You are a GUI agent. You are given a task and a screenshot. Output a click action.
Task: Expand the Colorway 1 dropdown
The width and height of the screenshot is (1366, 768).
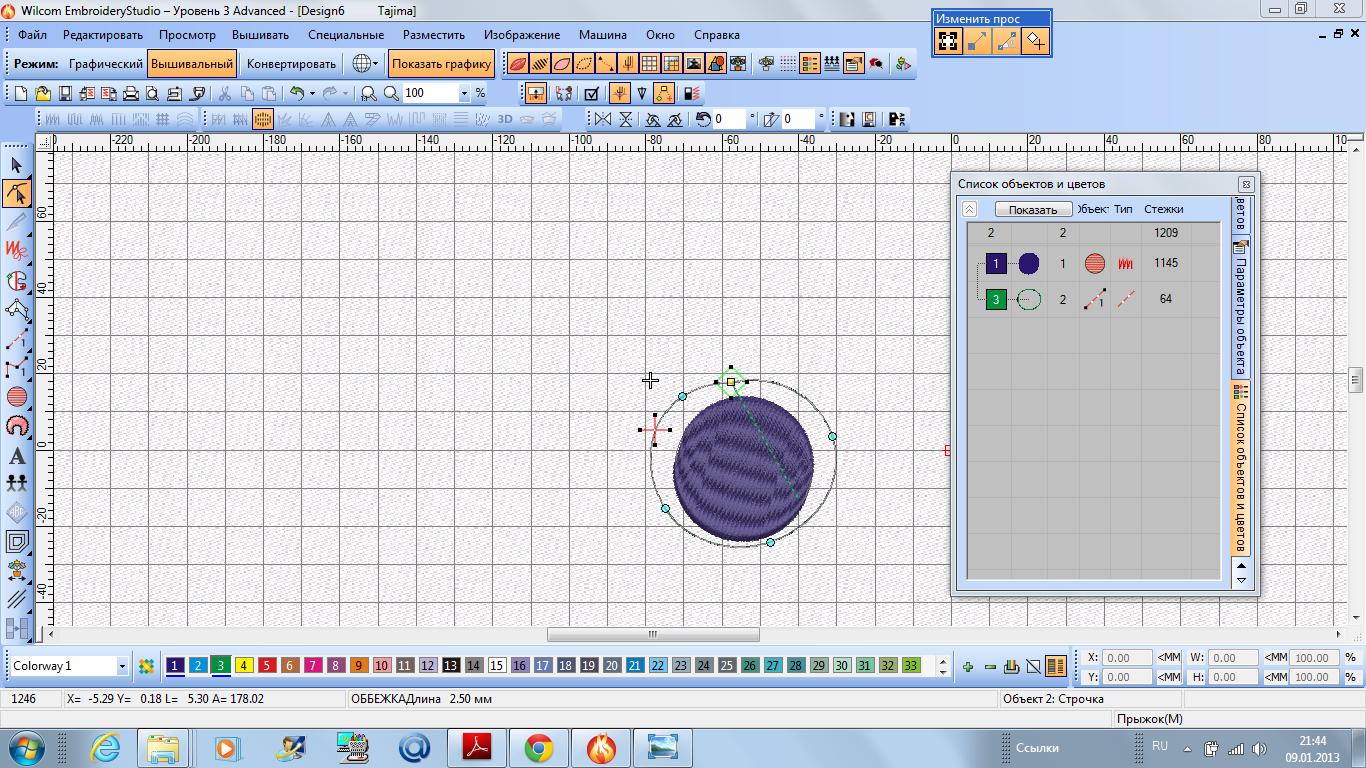click(x=122, y=666)
